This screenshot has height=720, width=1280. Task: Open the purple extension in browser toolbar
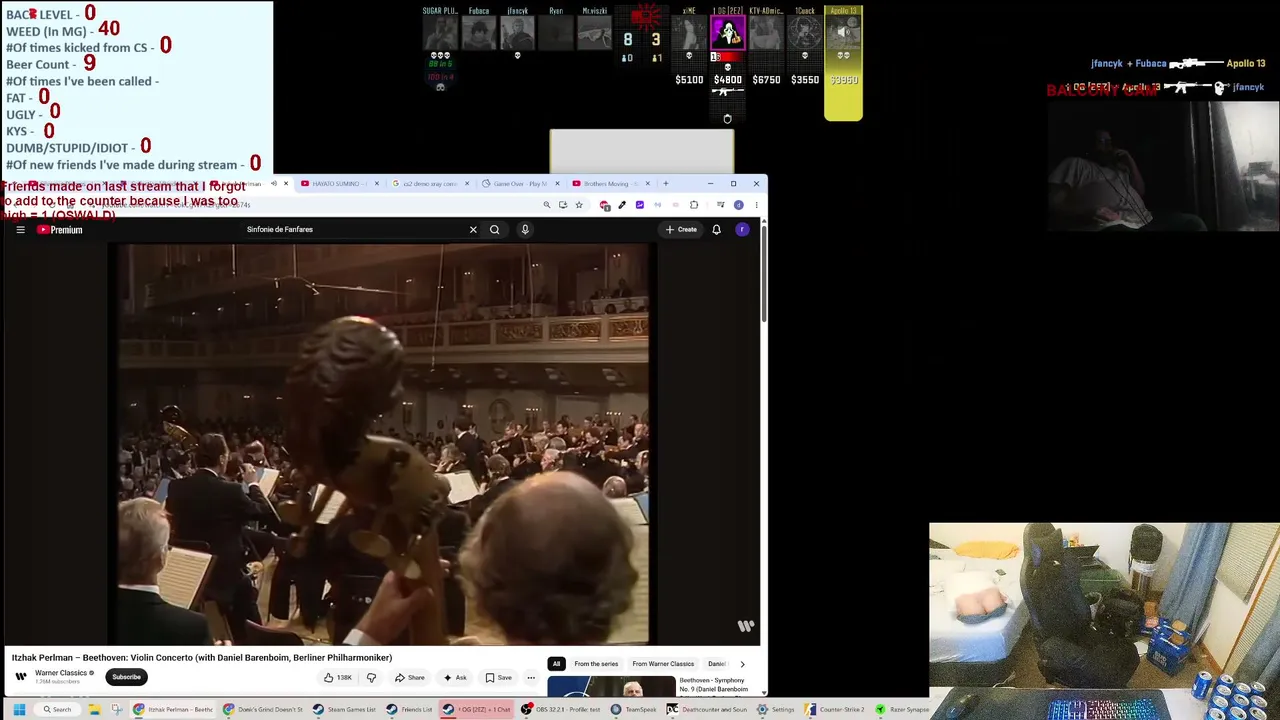pyautogui.click(x=640, y=205)
